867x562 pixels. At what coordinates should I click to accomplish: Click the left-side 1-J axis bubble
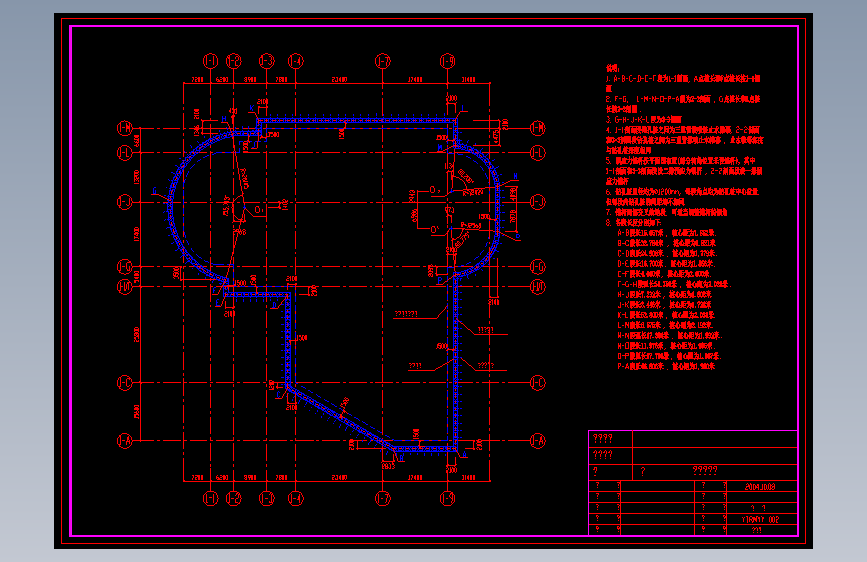[125, 202]
